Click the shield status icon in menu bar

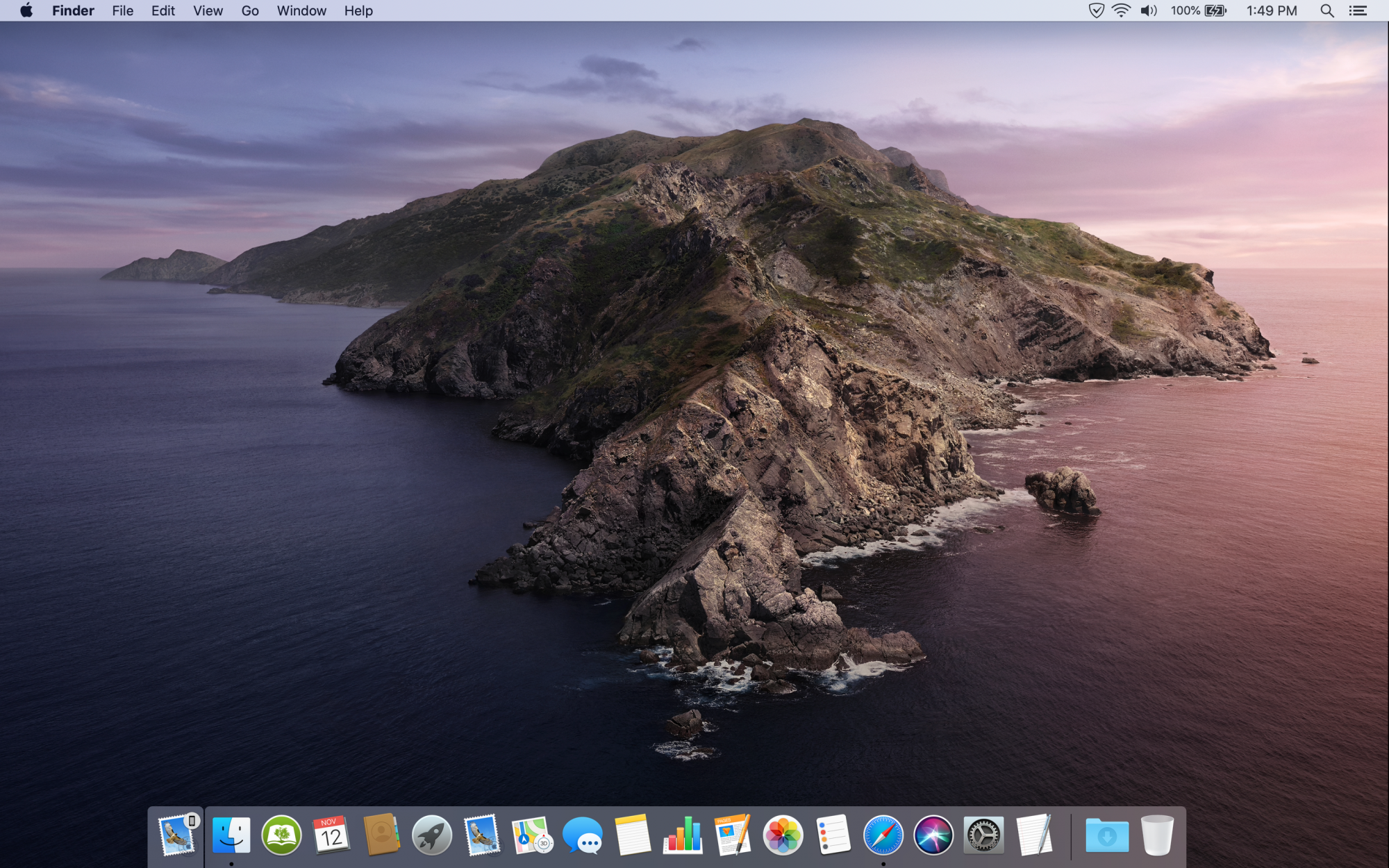[1096, 10]
